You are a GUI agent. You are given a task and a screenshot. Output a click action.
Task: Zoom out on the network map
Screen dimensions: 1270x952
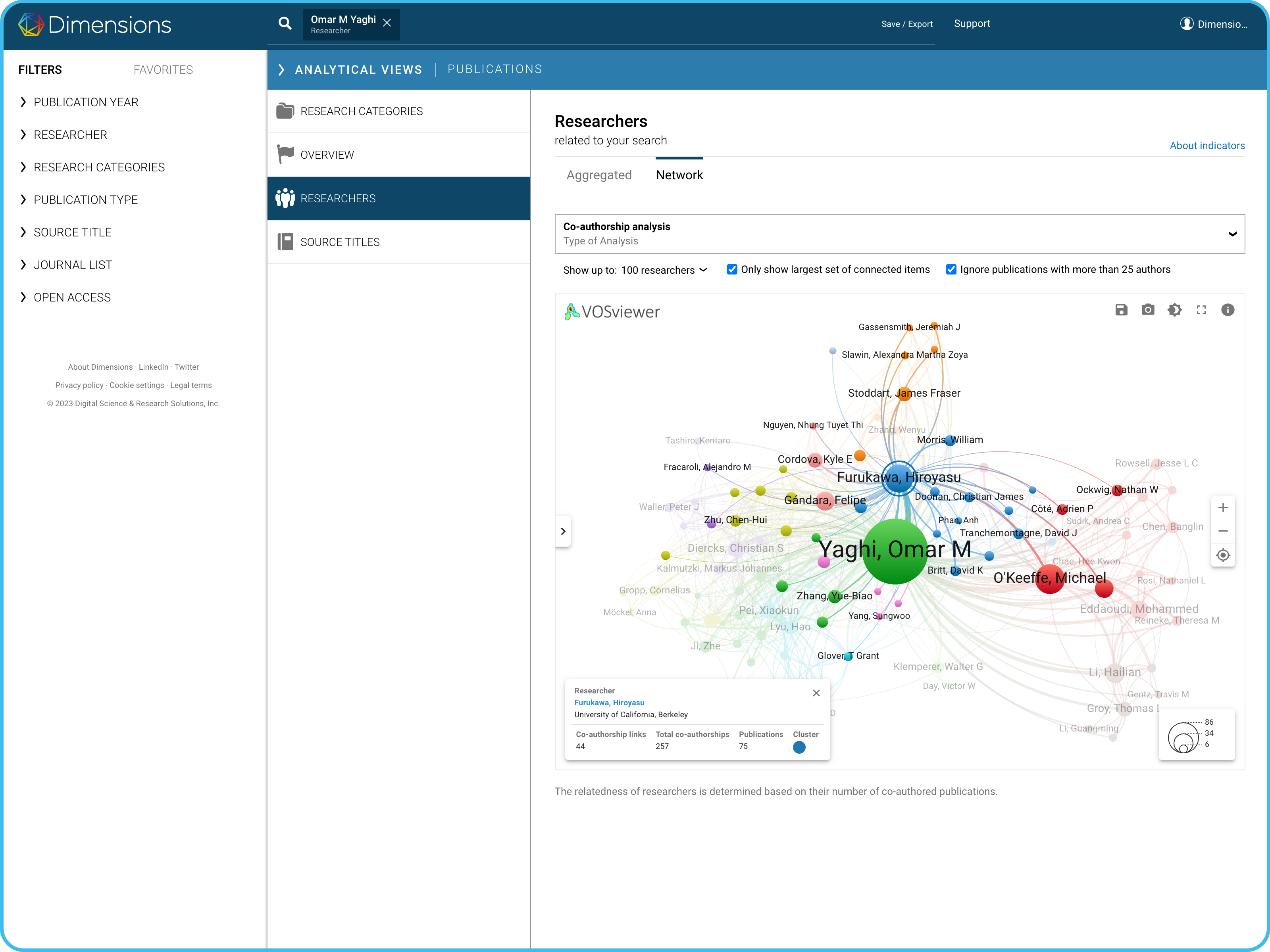pyautogui.click(x=1223, y=532)
